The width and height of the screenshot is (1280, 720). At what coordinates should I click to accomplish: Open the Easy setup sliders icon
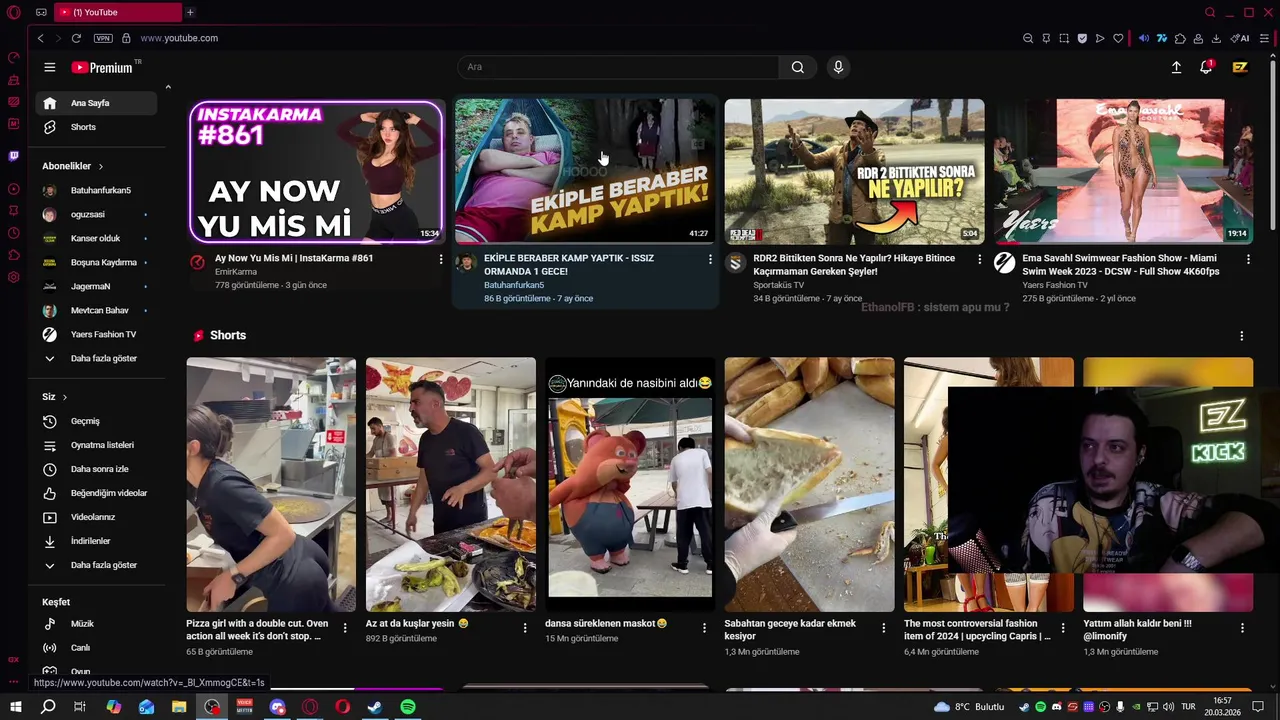(1264, 38)
